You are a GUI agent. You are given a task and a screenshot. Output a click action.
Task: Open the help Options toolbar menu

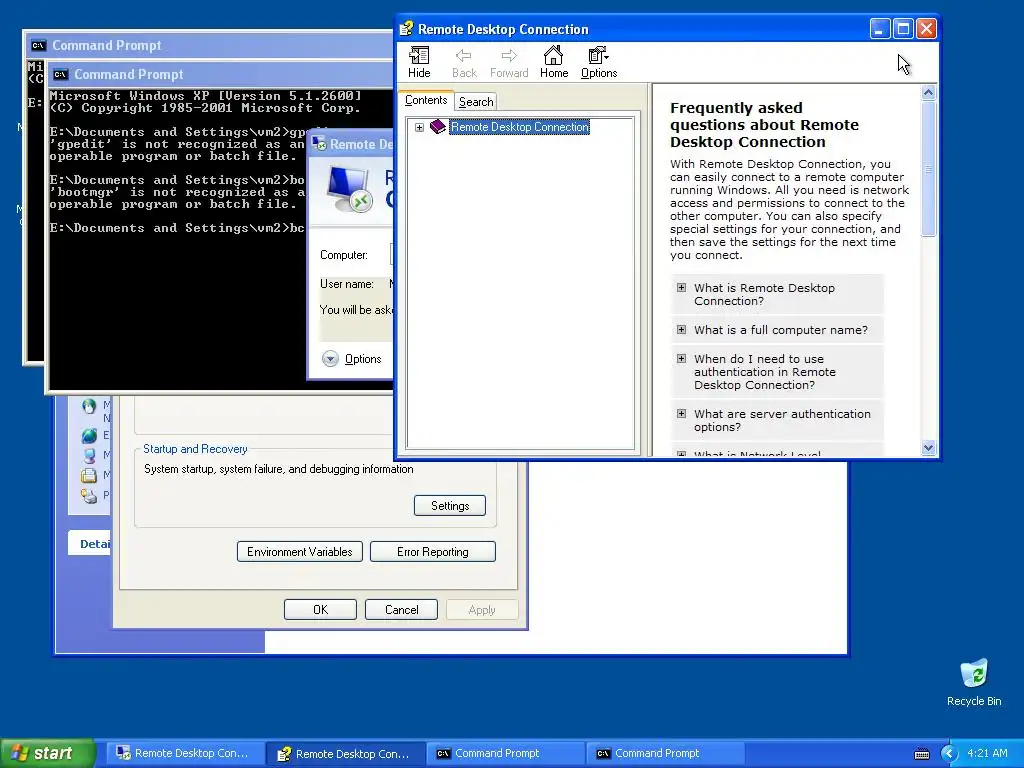[599, 63]
